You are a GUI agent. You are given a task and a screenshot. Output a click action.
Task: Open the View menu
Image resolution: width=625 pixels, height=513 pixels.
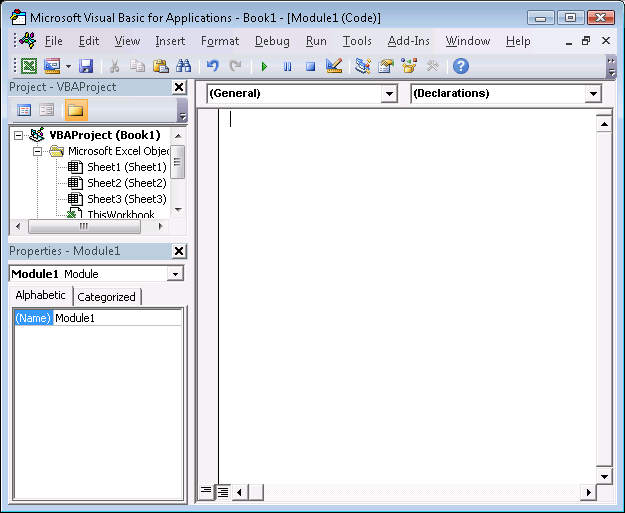tap(127, 41)
